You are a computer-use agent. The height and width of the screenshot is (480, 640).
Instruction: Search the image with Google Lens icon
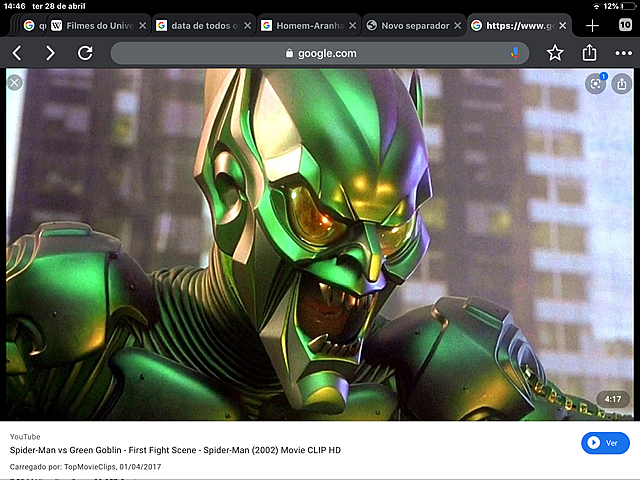pyautogui.click(x=596, y=84)
